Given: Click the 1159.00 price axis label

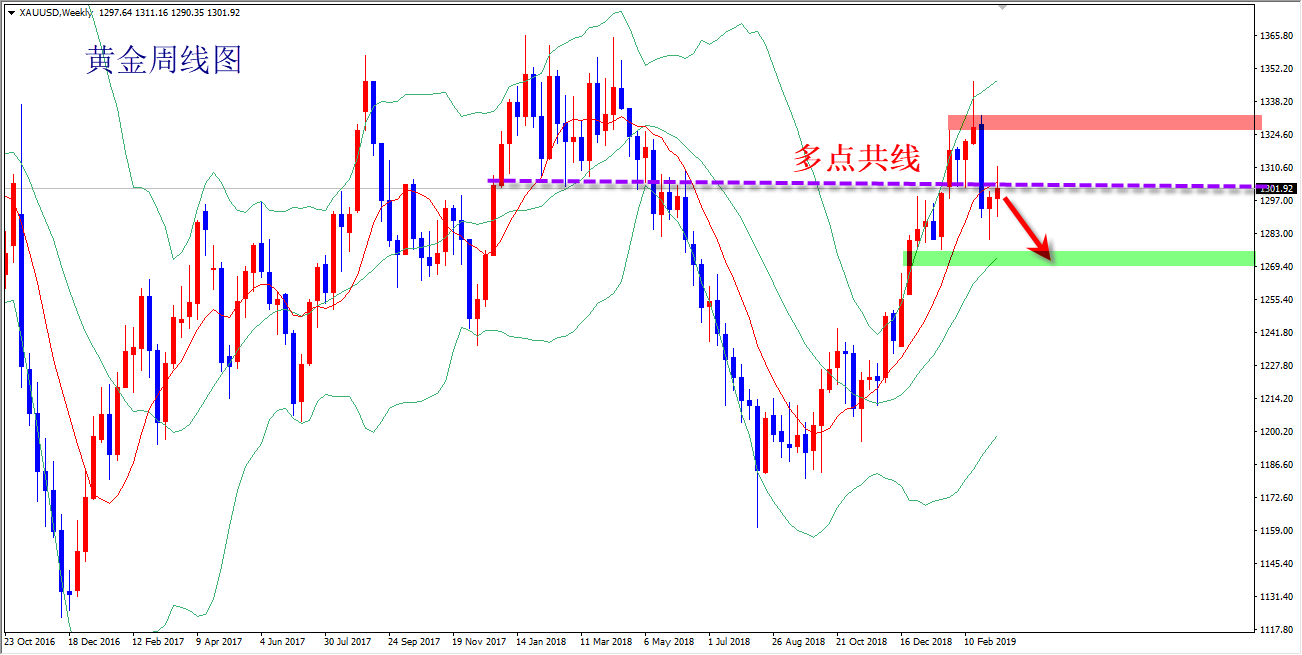Looking at the screenshot, I should point(1277,531).
